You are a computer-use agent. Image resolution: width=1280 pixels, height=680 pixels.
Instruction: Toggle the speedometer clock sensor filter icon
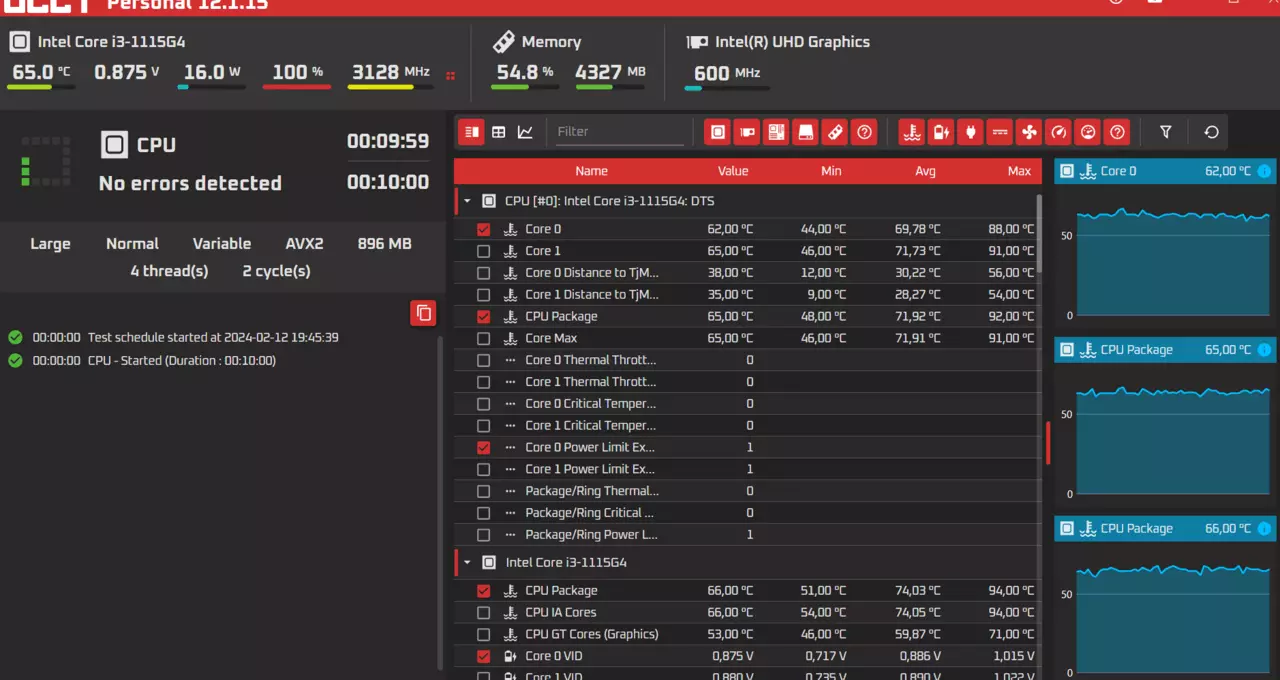click(1058, 132)
